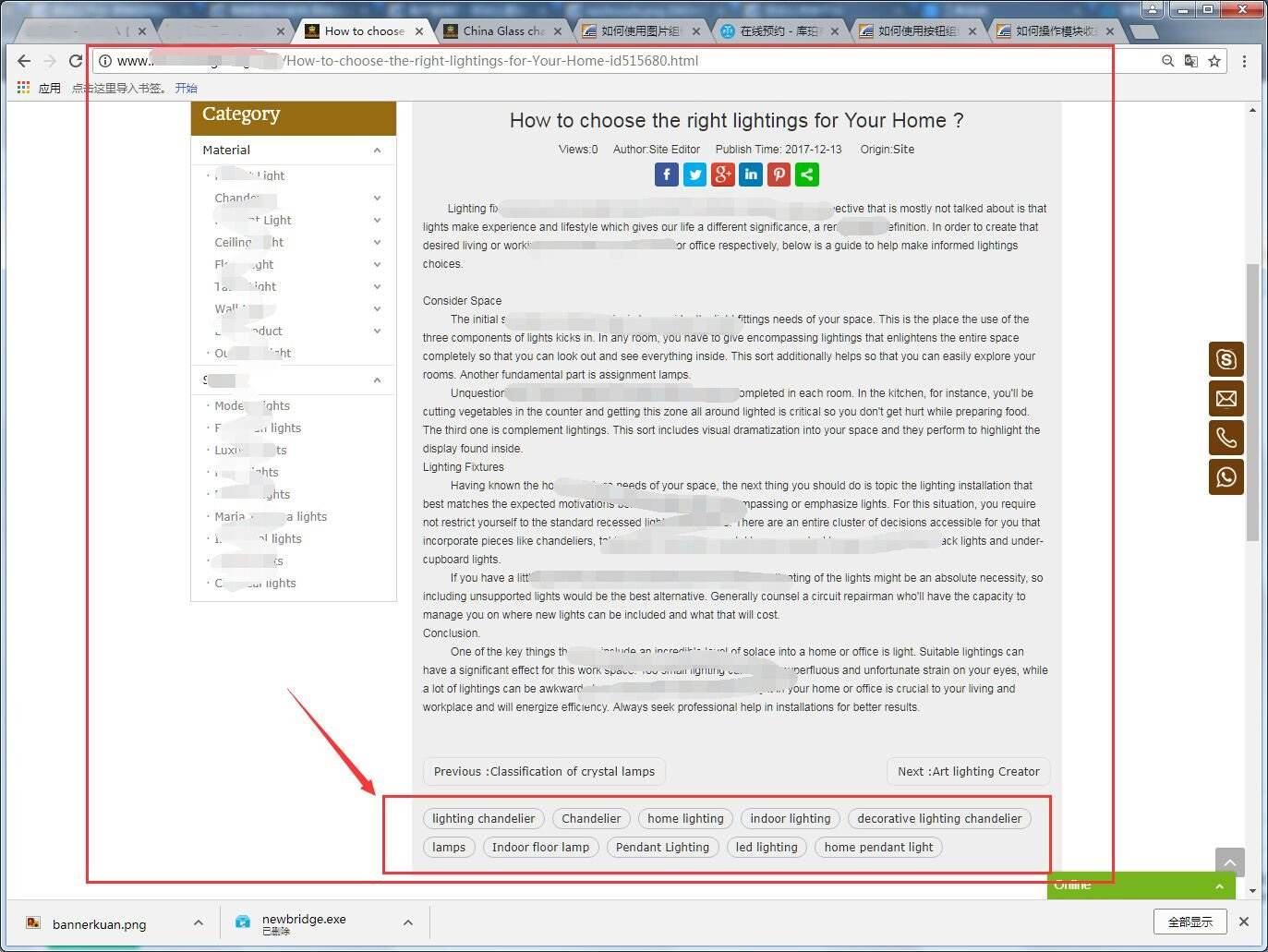Click the email envelope side icon

point(1226,399)
